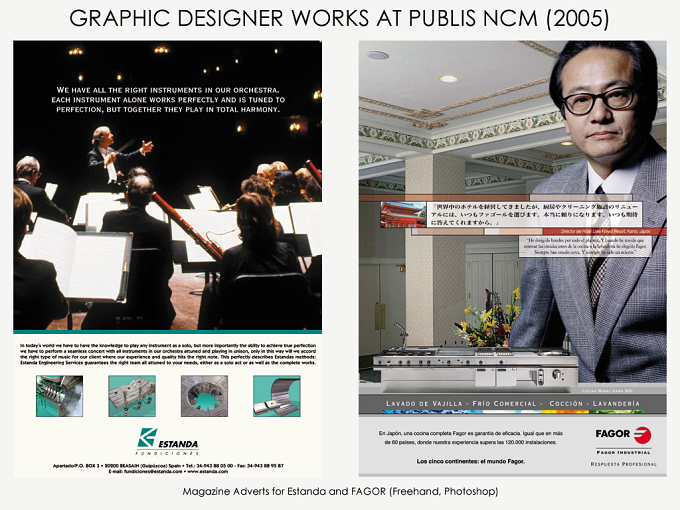
Task: Click the COCCIÓN label
Action: coord(566,404)
